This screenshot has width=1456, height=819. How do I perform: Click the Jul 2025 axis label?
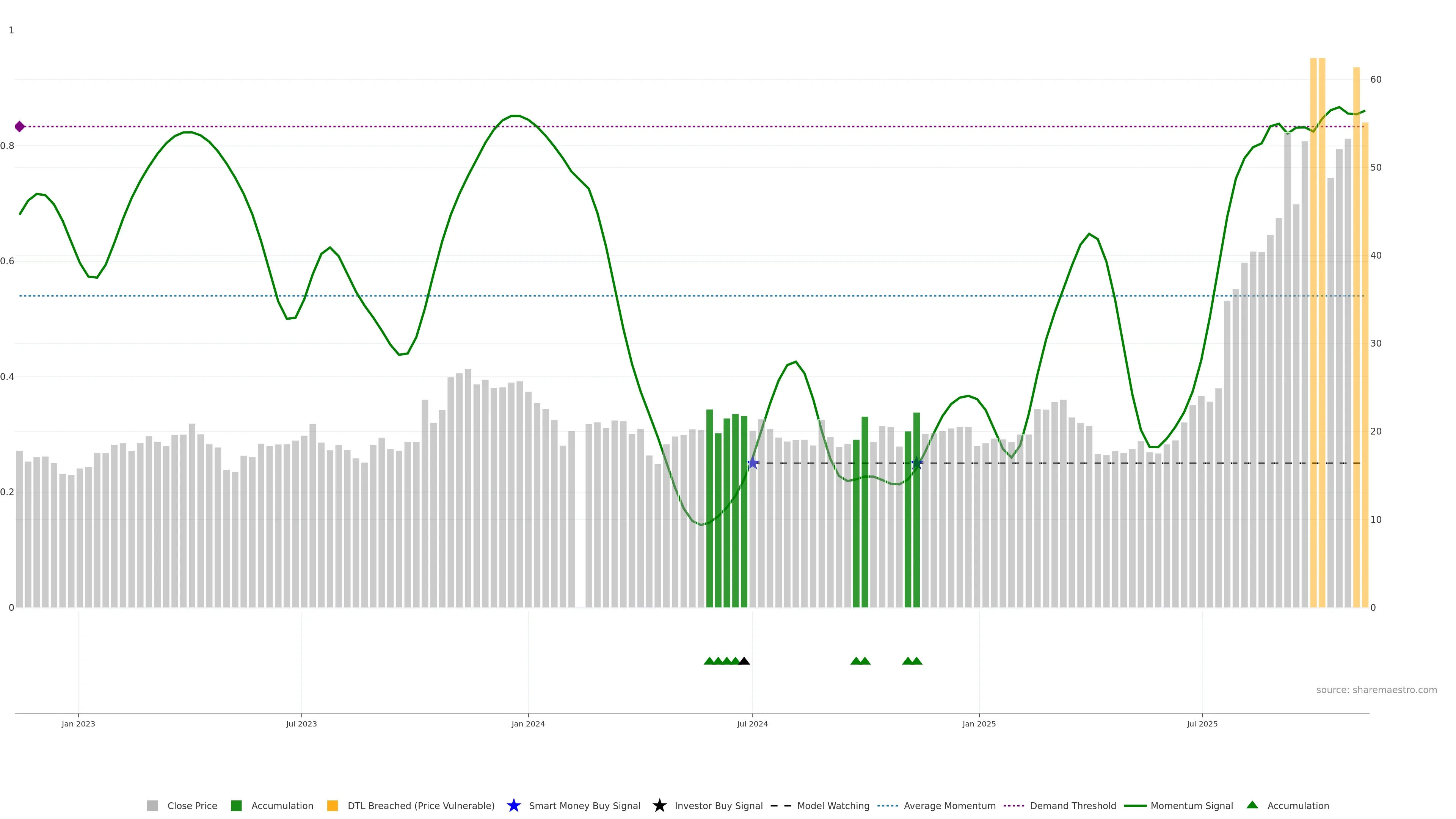click(1202, 723)
